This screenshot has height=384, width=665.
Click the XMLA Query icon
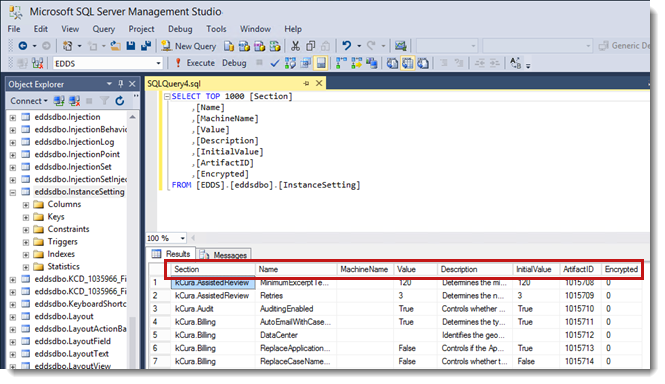(275, 46)
